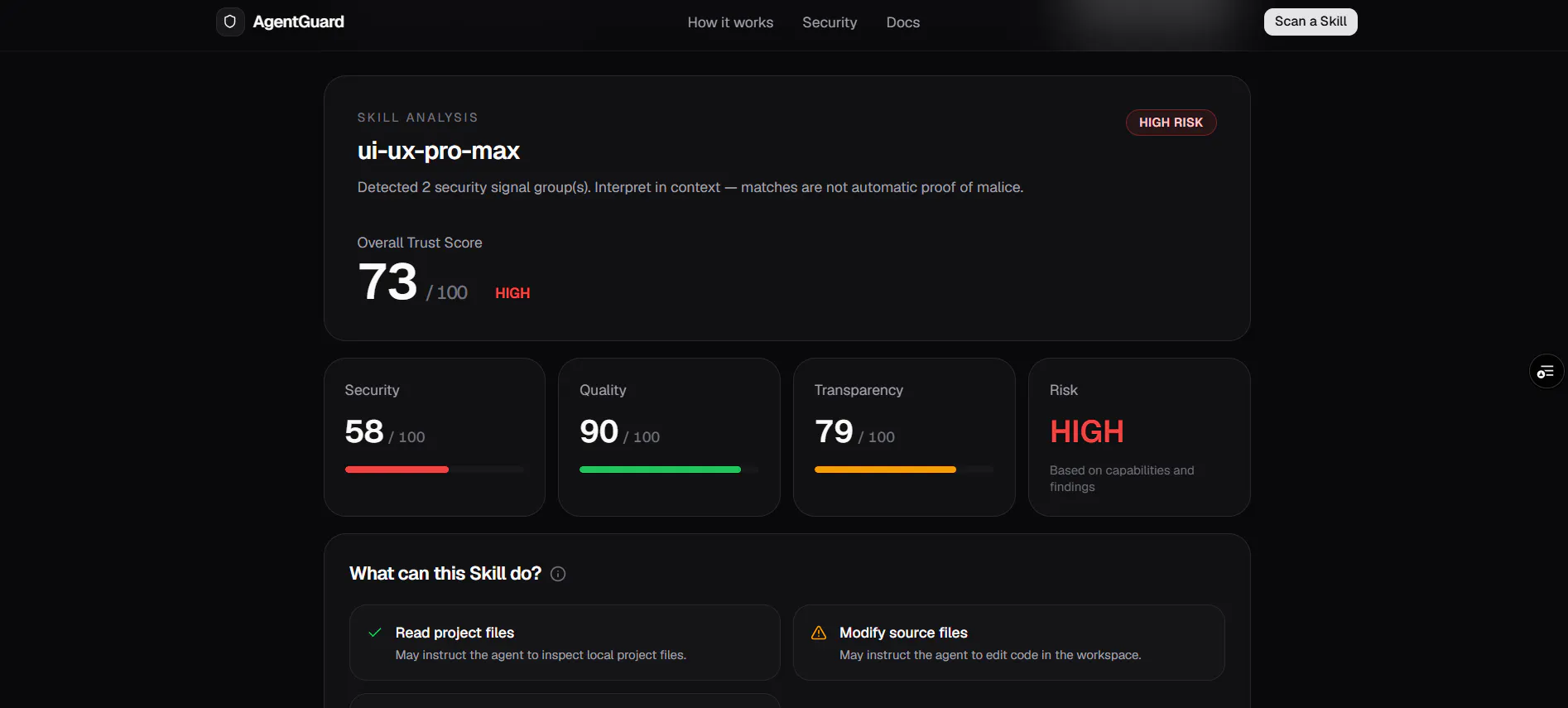Click the red HIGH label beside trust score
The image size is (1568, 708).
pos(512,293)
